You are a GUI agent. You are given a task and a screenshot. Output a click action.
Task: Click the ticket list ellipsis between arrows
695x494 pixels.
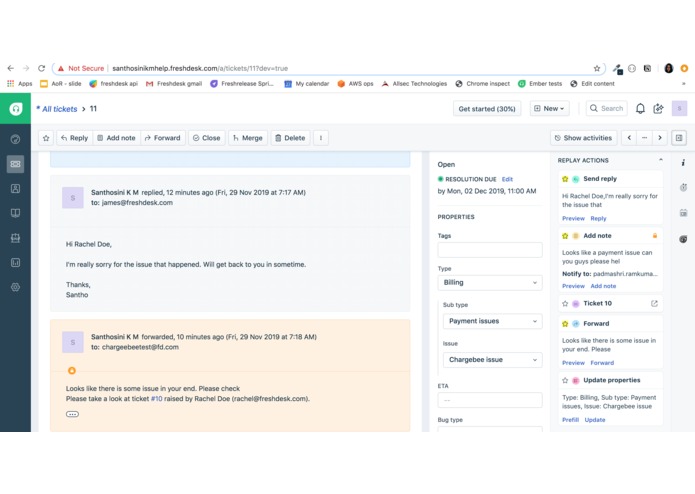[x=644, y=138]
